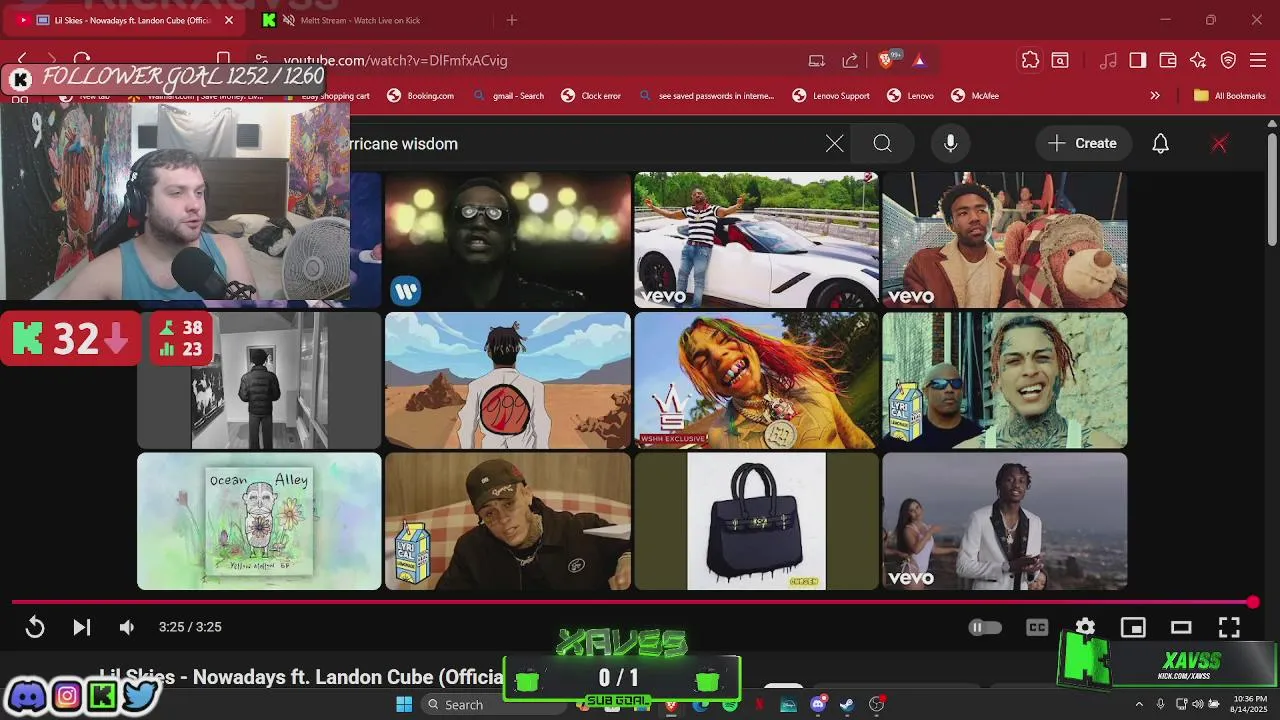Open Brave VPN shield icon
Viewport: 1280px width, 720px height.
pos(1228,61)
